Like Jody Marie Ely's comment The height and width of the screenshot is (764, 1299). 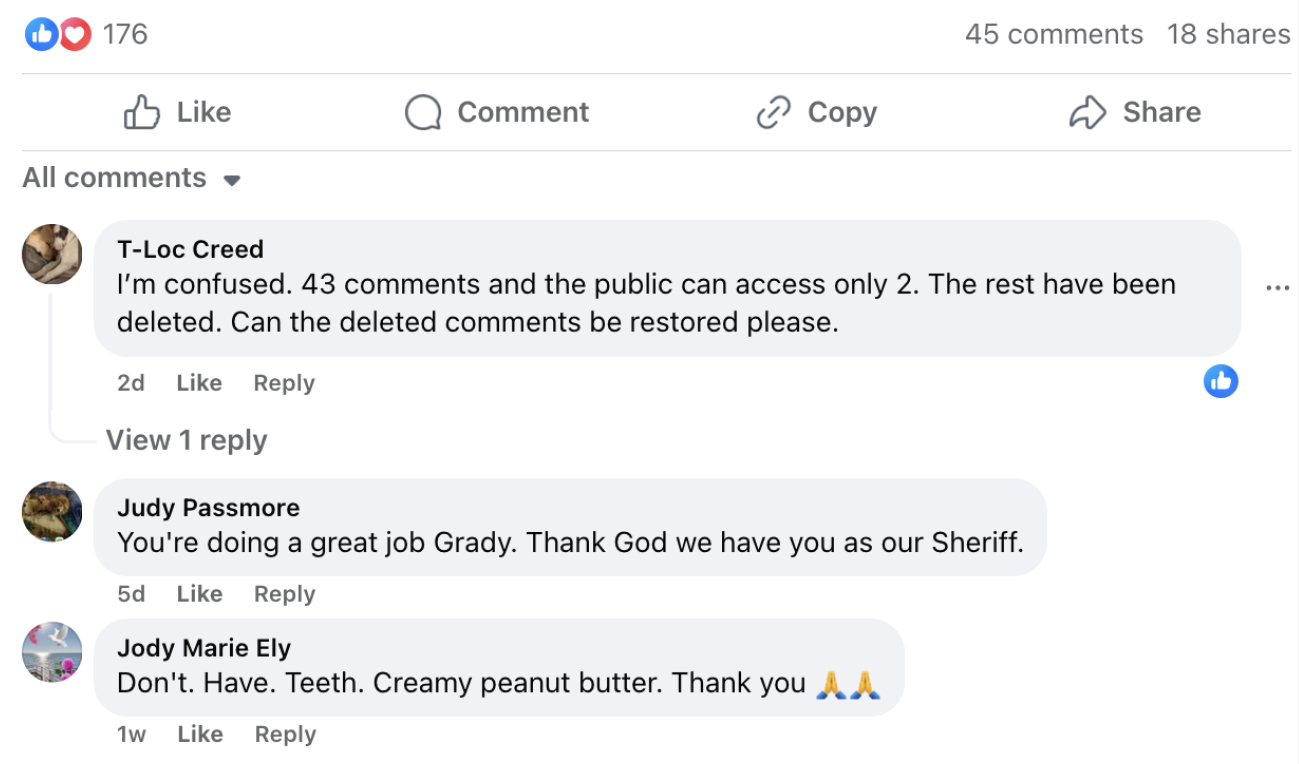click(199, 734)
